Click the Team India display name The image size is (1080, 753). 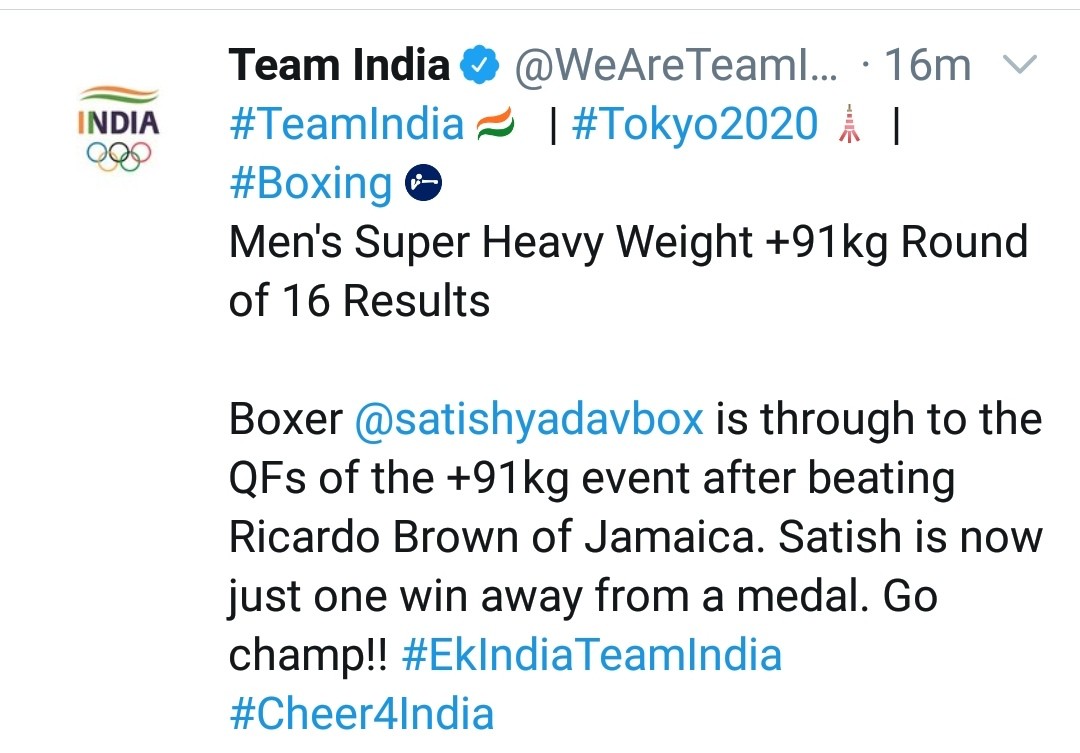(339, 66)
